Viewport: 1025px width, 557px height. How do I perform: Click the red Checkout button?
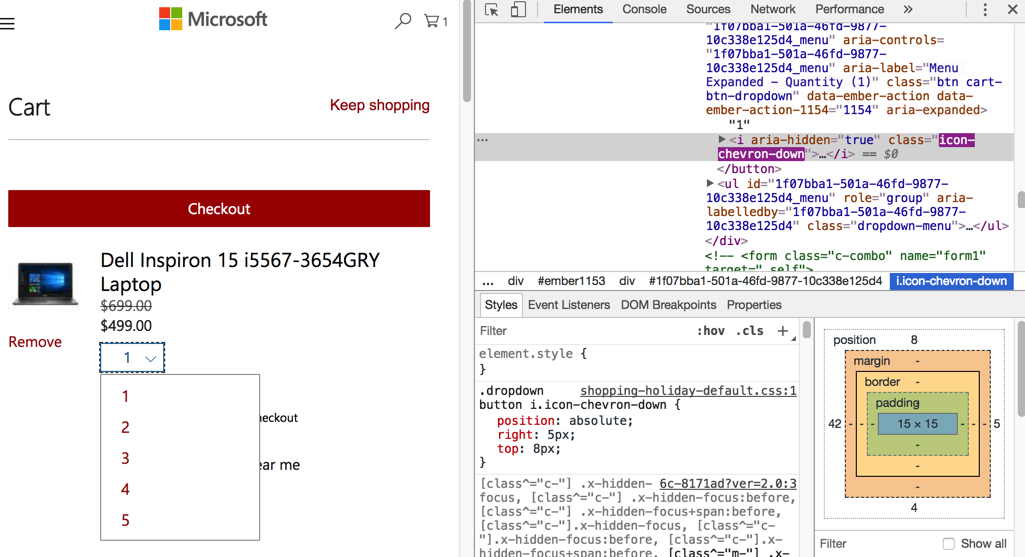point(219,209)
